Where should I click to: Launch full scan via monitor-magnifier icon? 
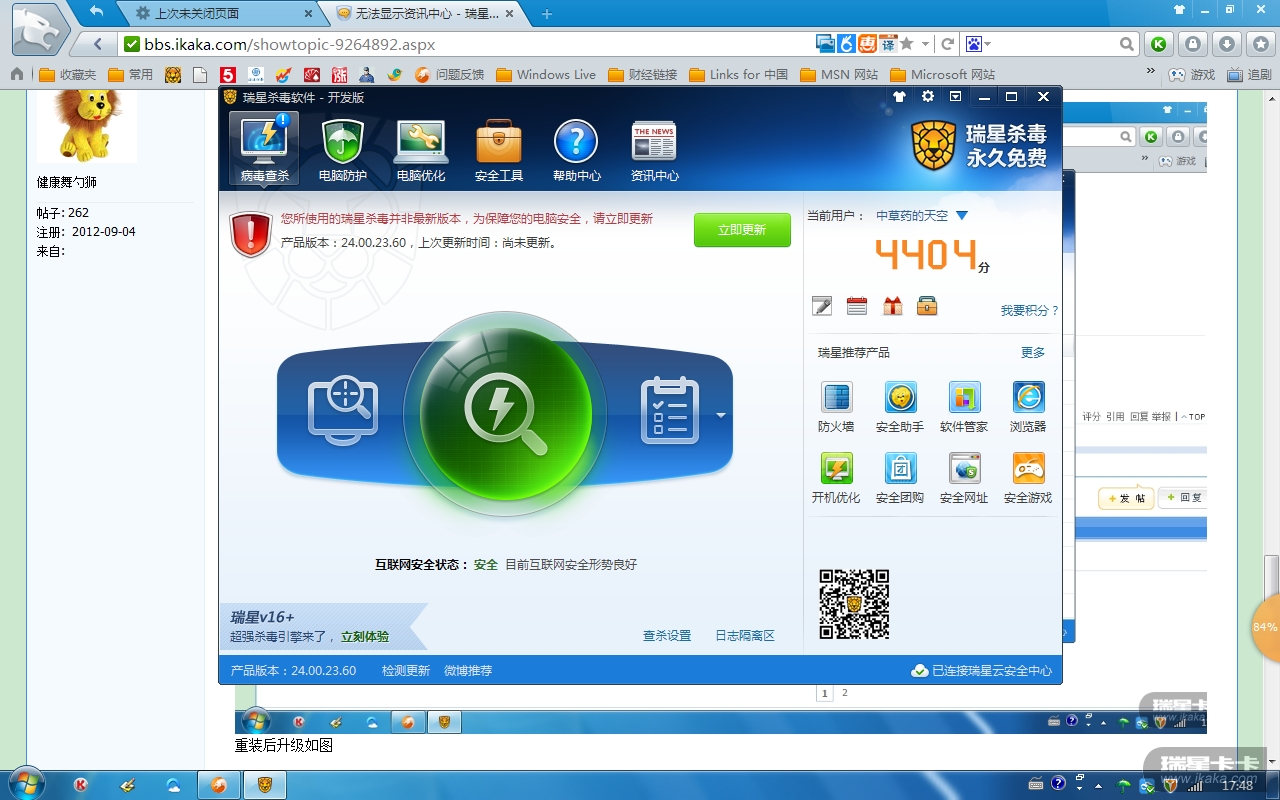point(343,411)
